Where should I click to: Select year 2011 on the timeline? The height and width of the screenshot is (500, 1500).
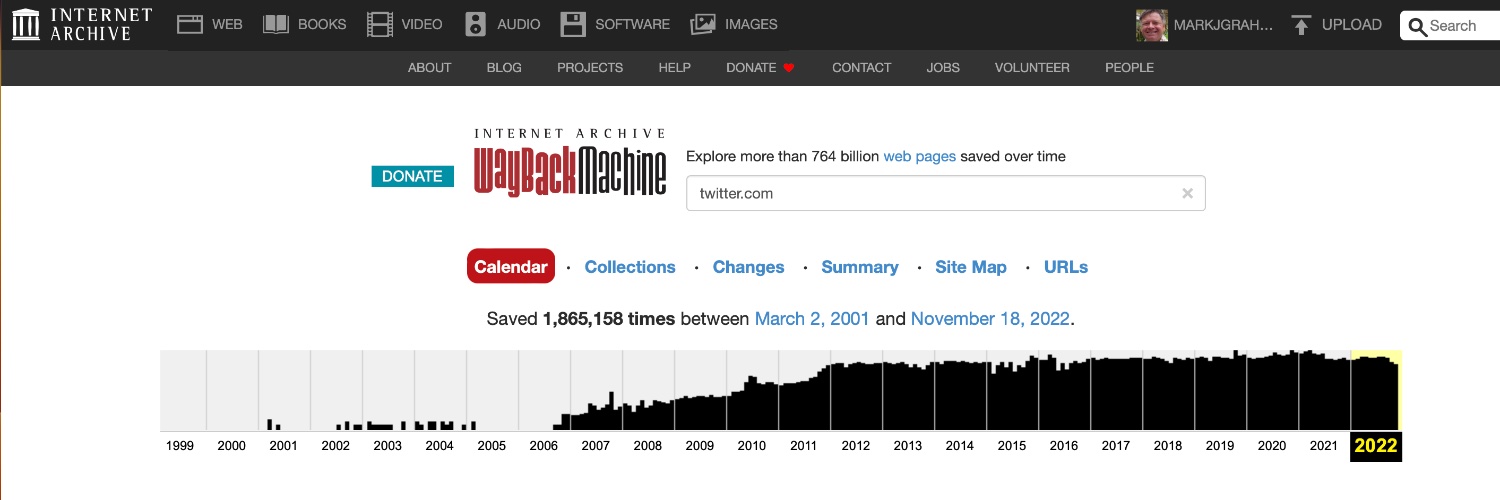pyautogui.click(x=804, y=446)
